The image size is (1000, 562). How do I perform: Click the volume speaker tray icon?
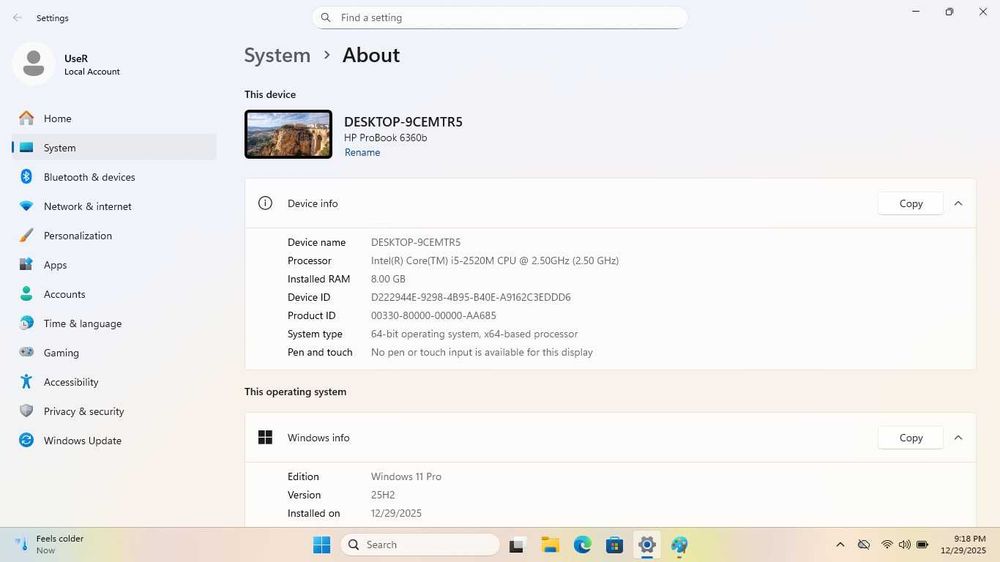(x=904, y=545)
